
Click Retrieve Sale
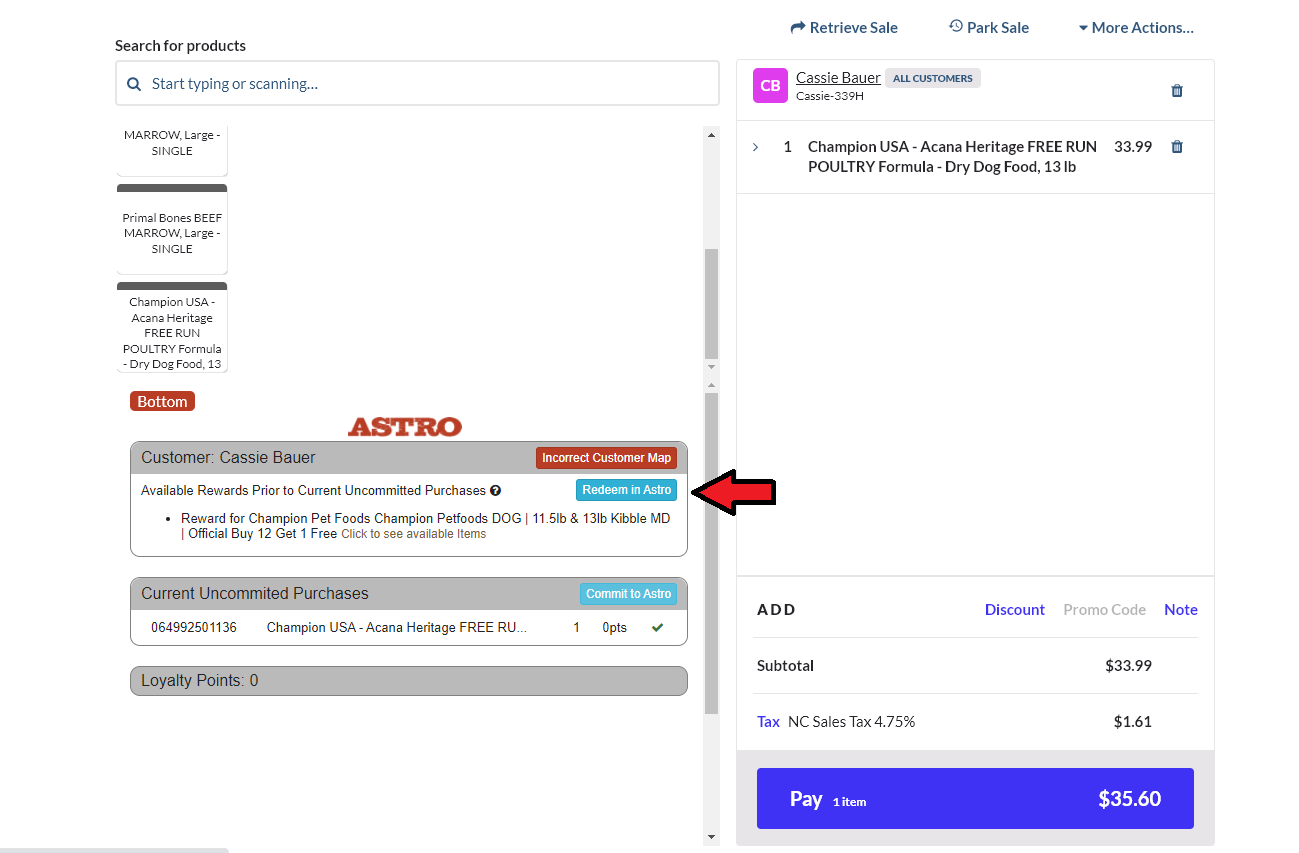click(x=844, y=28)
